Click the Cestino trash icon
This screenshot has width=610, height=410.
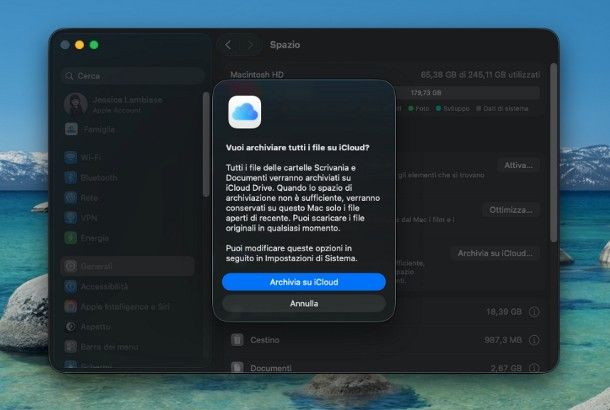pyautogui.click(x=237, y=340)
